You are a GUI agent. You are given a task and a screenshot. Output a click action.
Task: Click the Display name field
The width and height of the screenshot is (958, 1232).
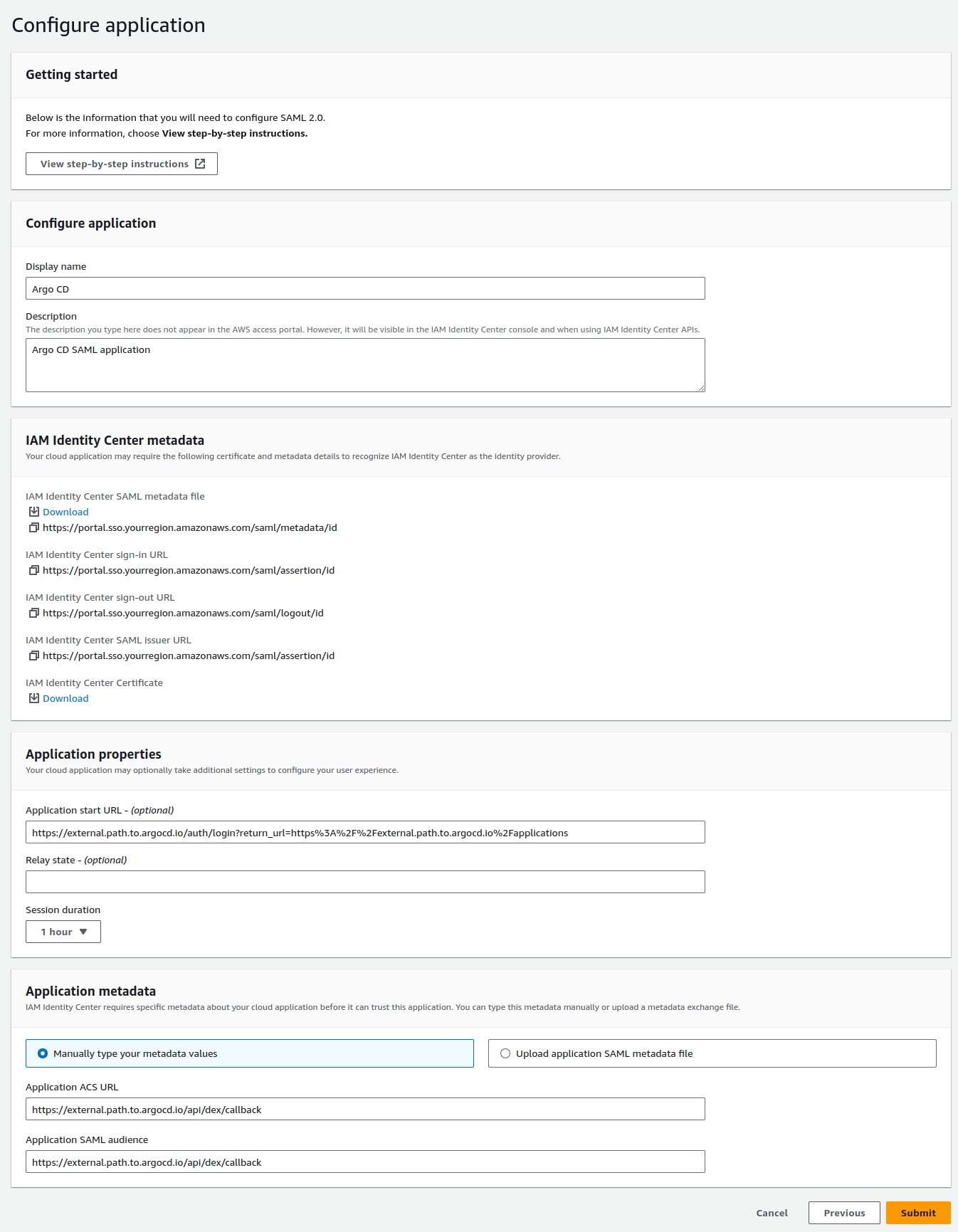pyautogui.click(x=365, y=288)
